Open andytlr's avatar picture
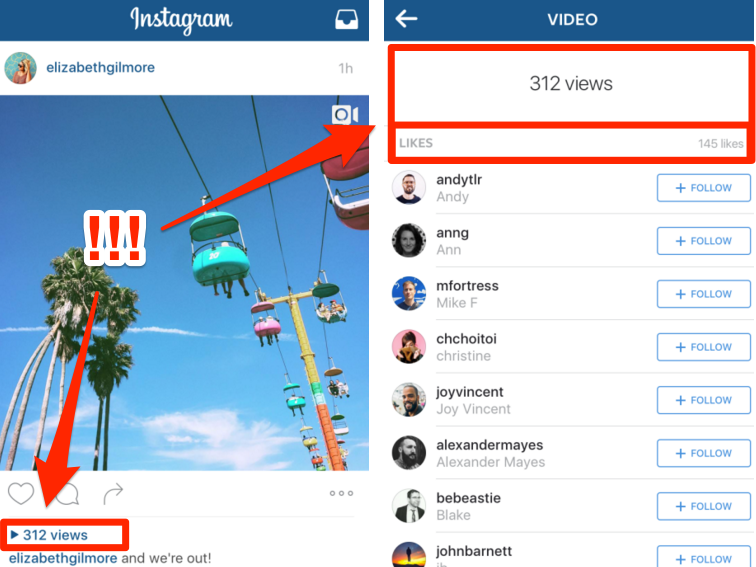 coord(409,187)
